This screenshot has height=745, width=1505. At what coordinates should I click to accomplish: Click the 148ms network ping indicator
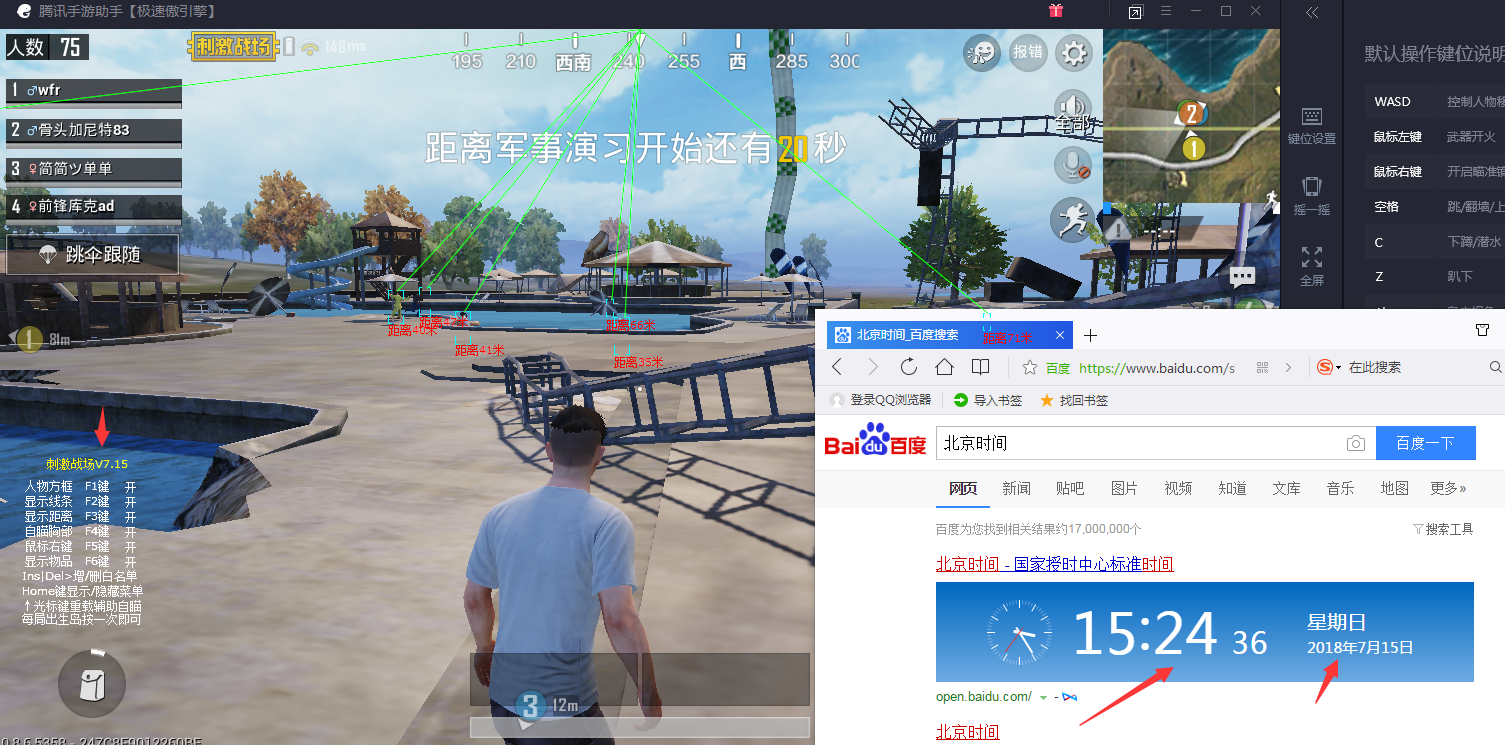click(334, 47)
